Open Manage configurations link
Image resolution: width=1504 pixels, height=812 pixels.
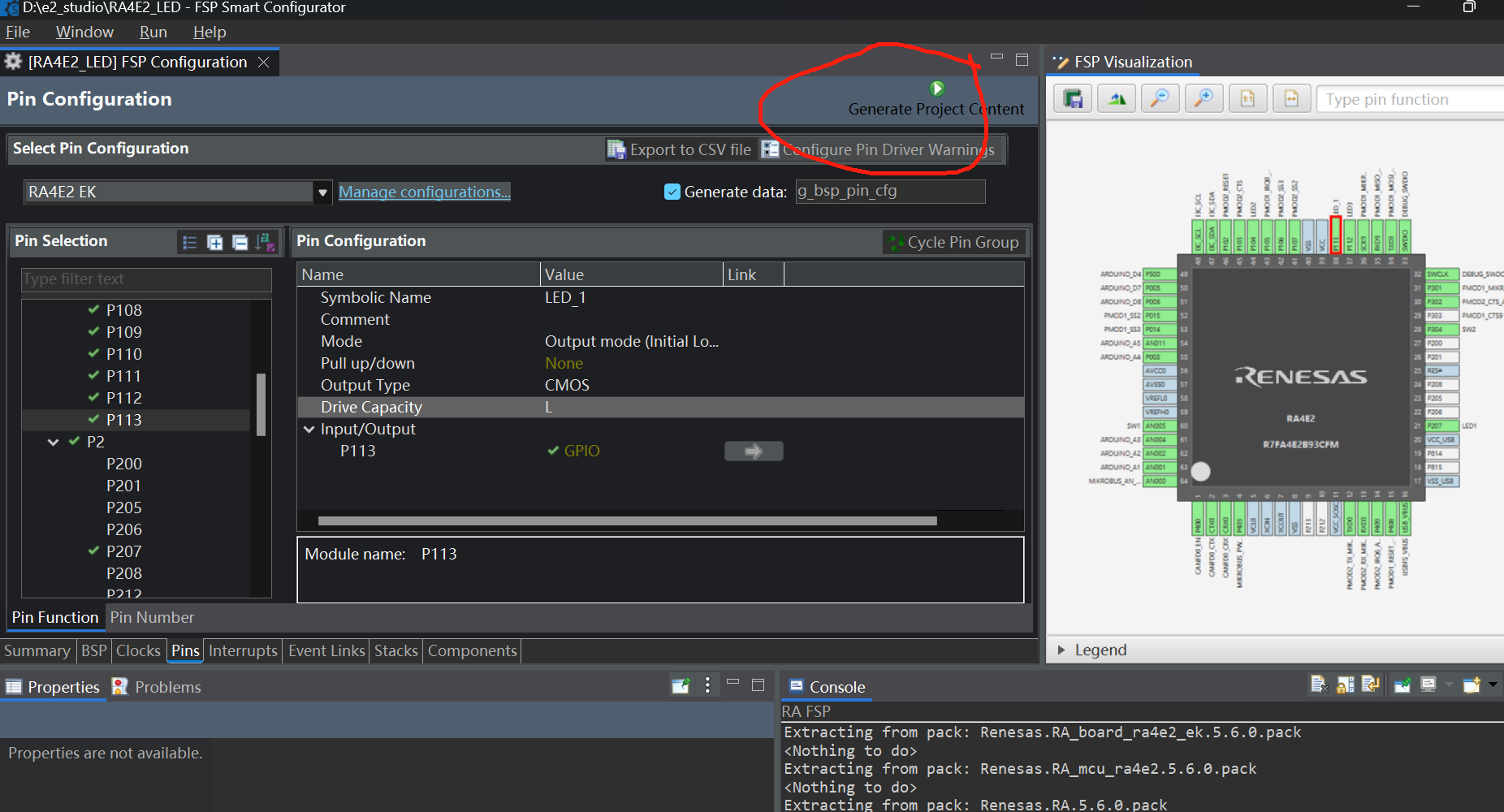pyautogui.click(x=425, y=192)
